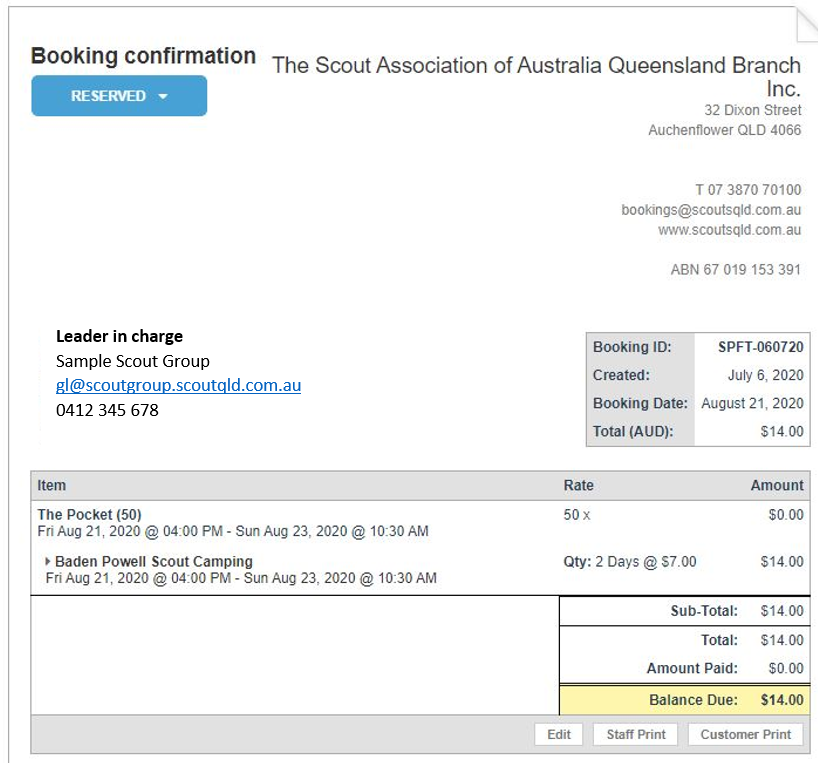Select the Amount column header

tap(777, 486)
